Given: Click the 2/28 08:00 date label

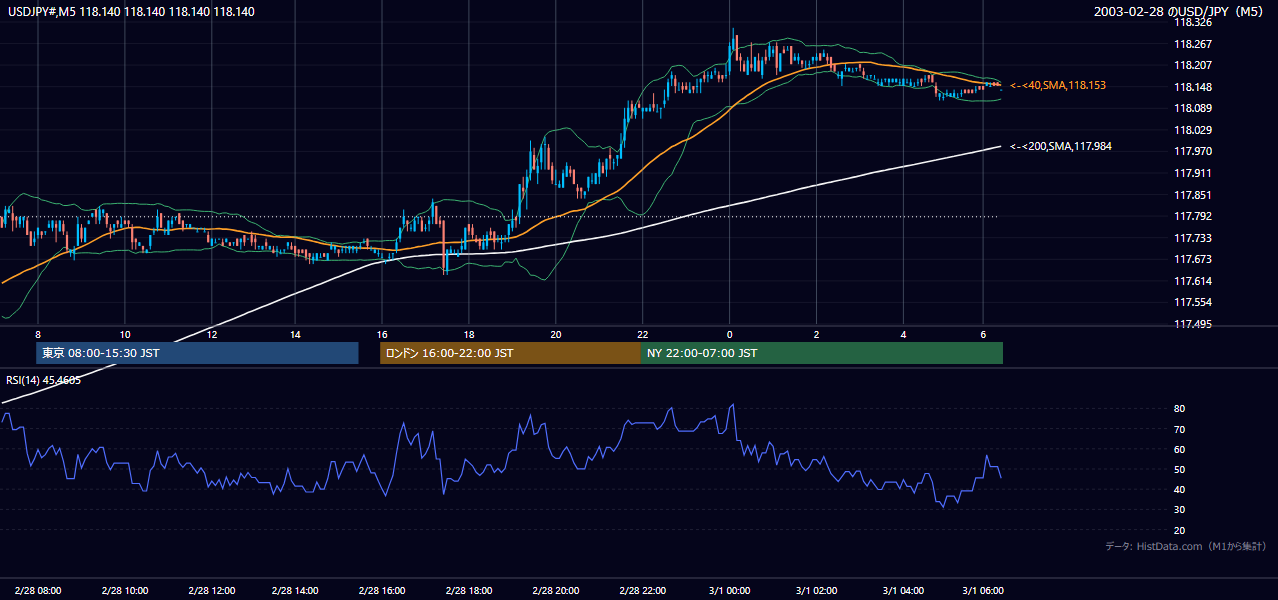Looking at the screenshot, I should coord(38,591).
